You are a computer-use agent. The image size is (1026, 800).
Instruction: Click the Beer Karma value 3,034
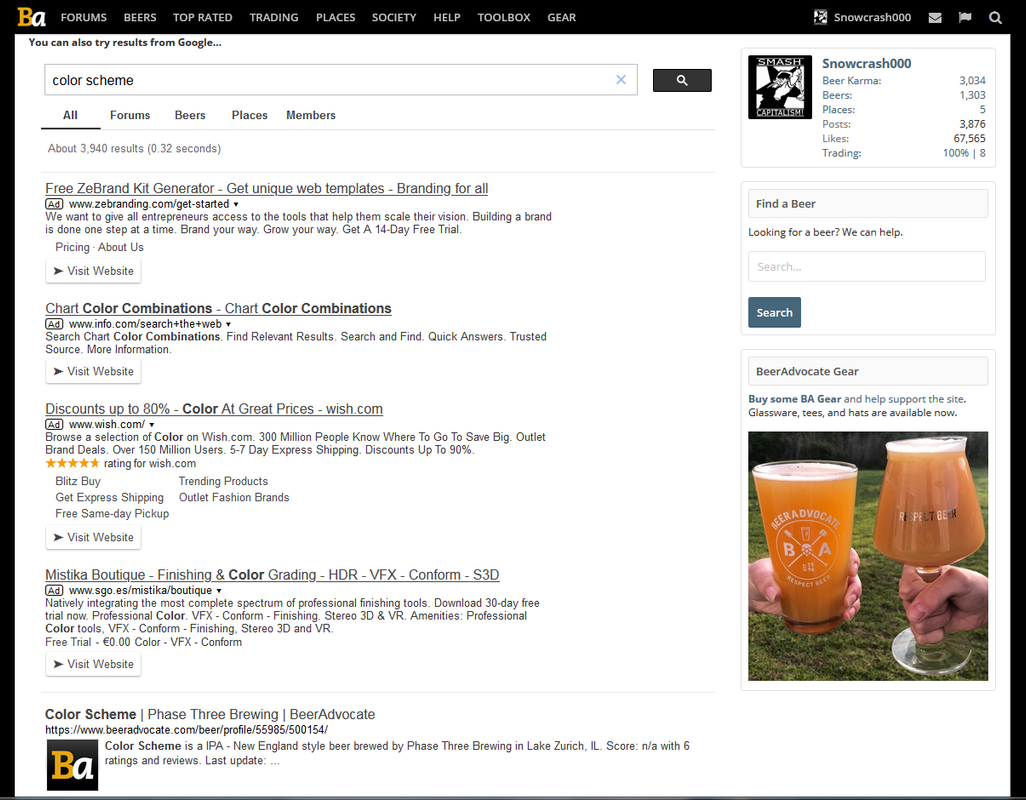click(972, 80)
